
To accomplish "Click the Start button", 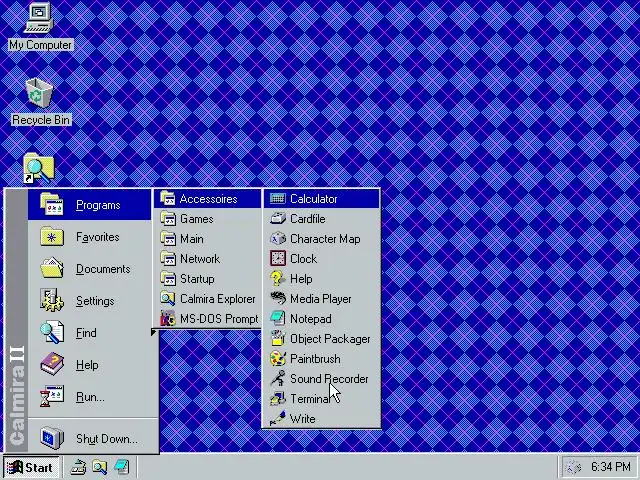I will pos(31,467).
